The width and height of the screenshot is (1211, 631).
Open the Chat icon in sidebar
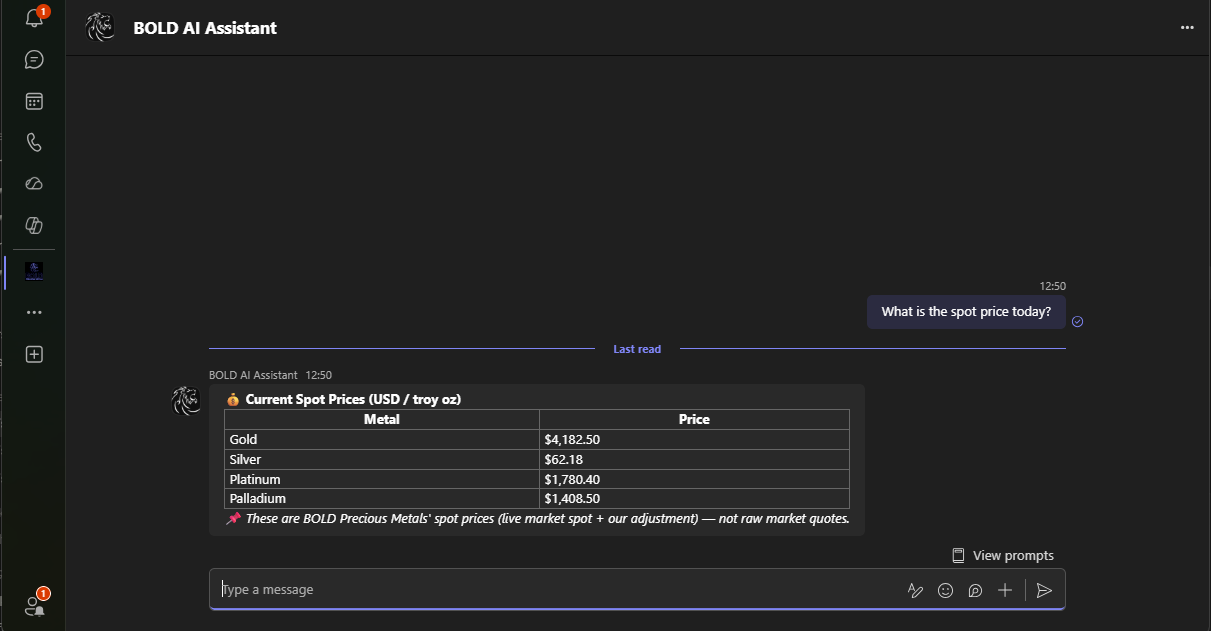34,60
